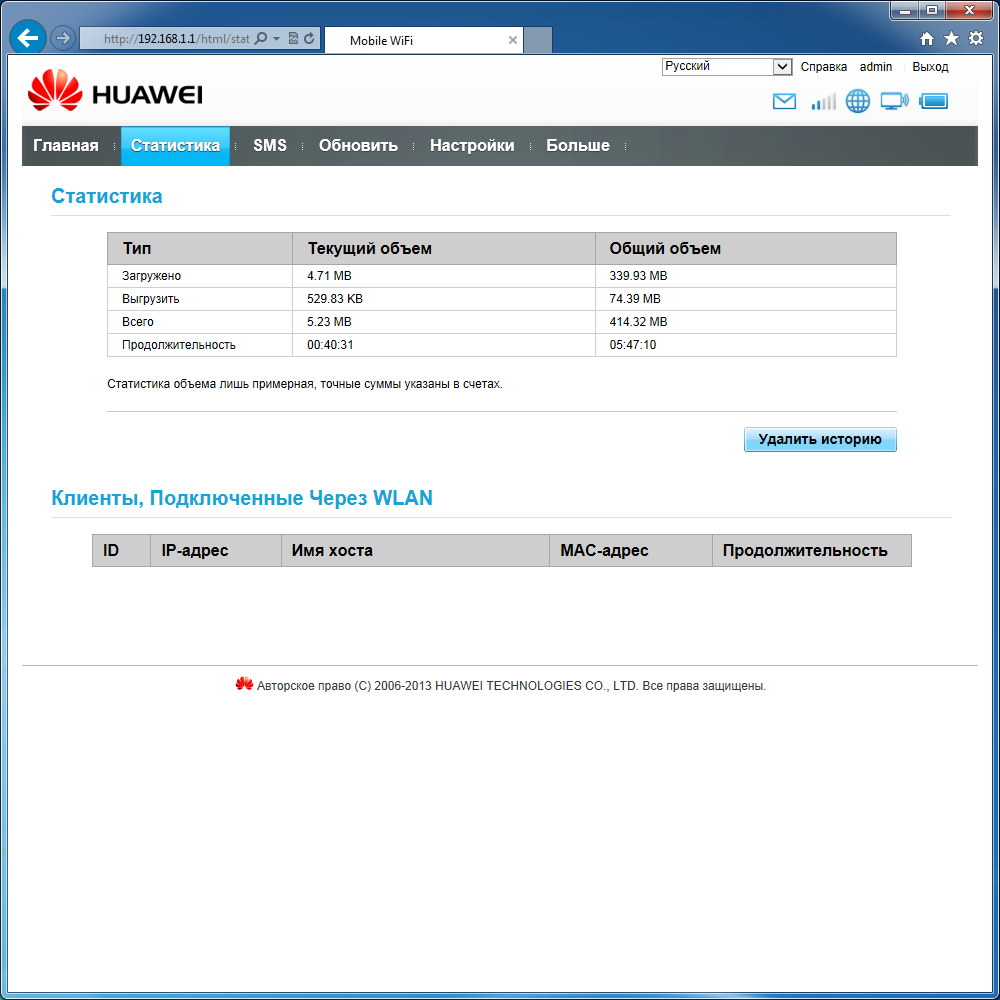Viewport: 1000px width, 1000px height.
Task: Open a new blank browser tab
Action: pos(538,40)
